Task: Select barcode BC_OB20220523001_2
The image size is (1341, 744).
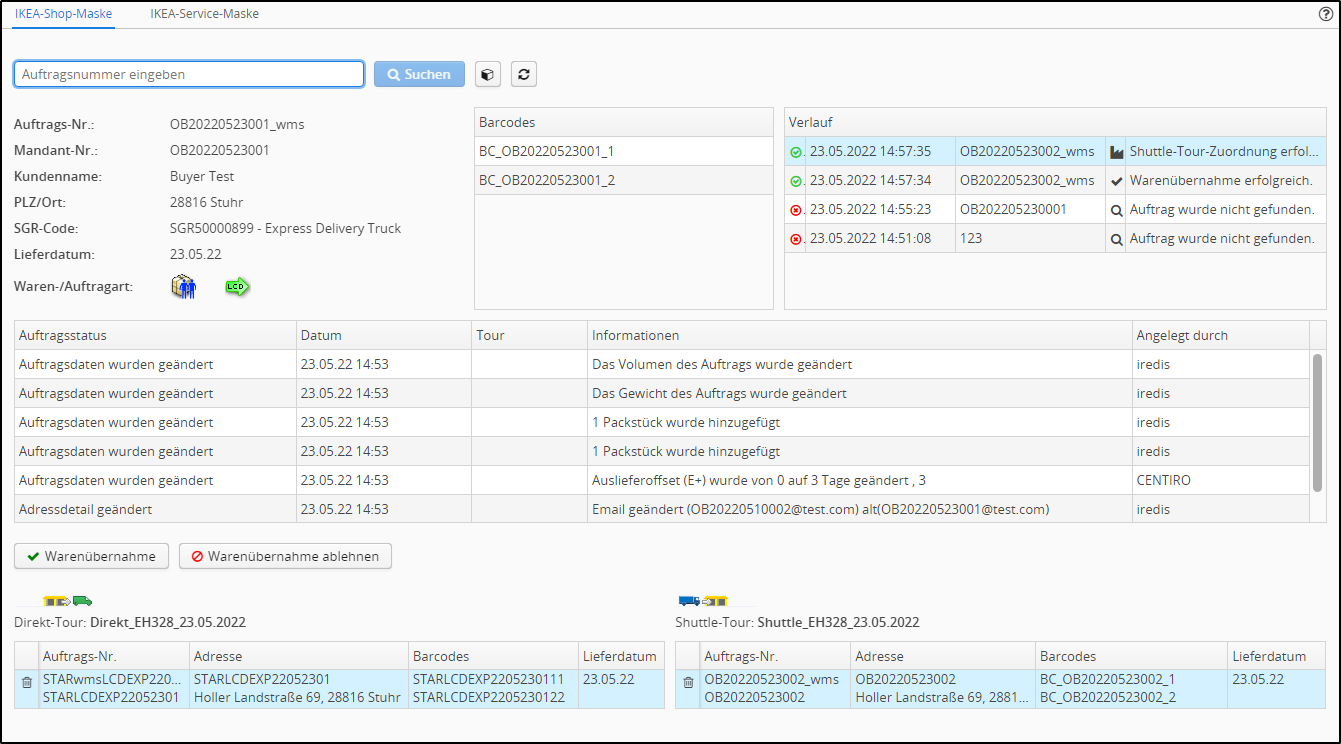Action: click(624, 180)
